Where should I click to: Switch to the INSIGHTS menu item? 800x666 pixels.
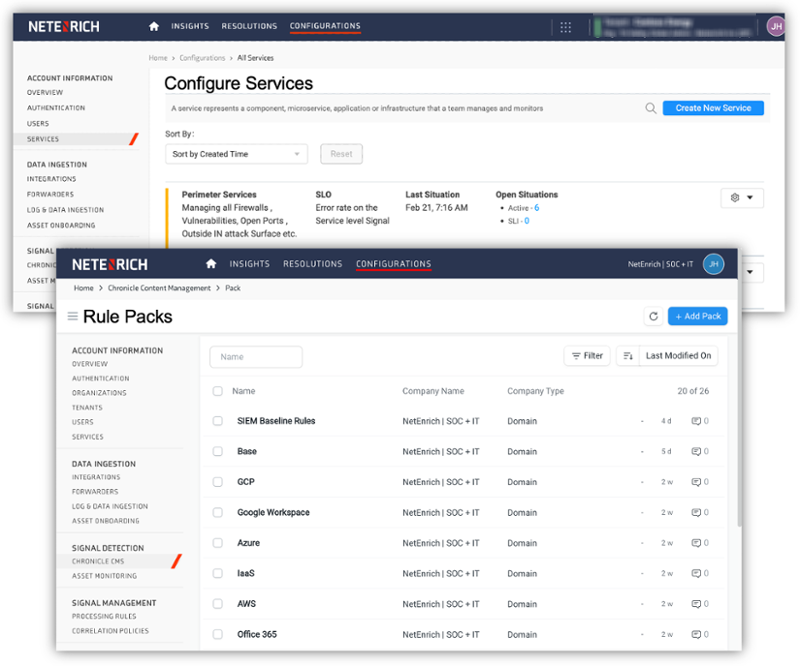click(249, 263)
